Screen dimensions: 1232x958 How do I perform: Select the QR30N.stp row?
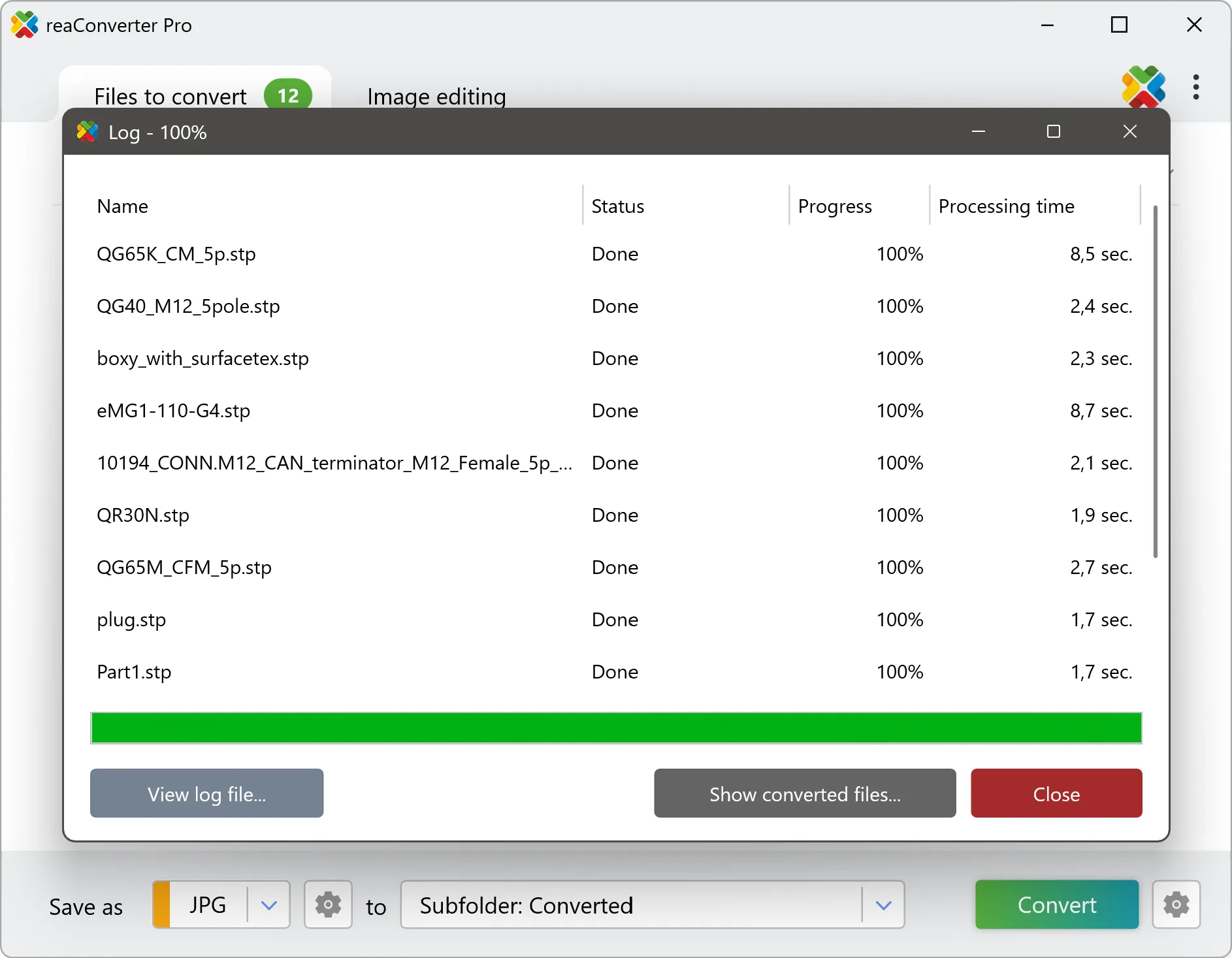click(x=615, y=515)
